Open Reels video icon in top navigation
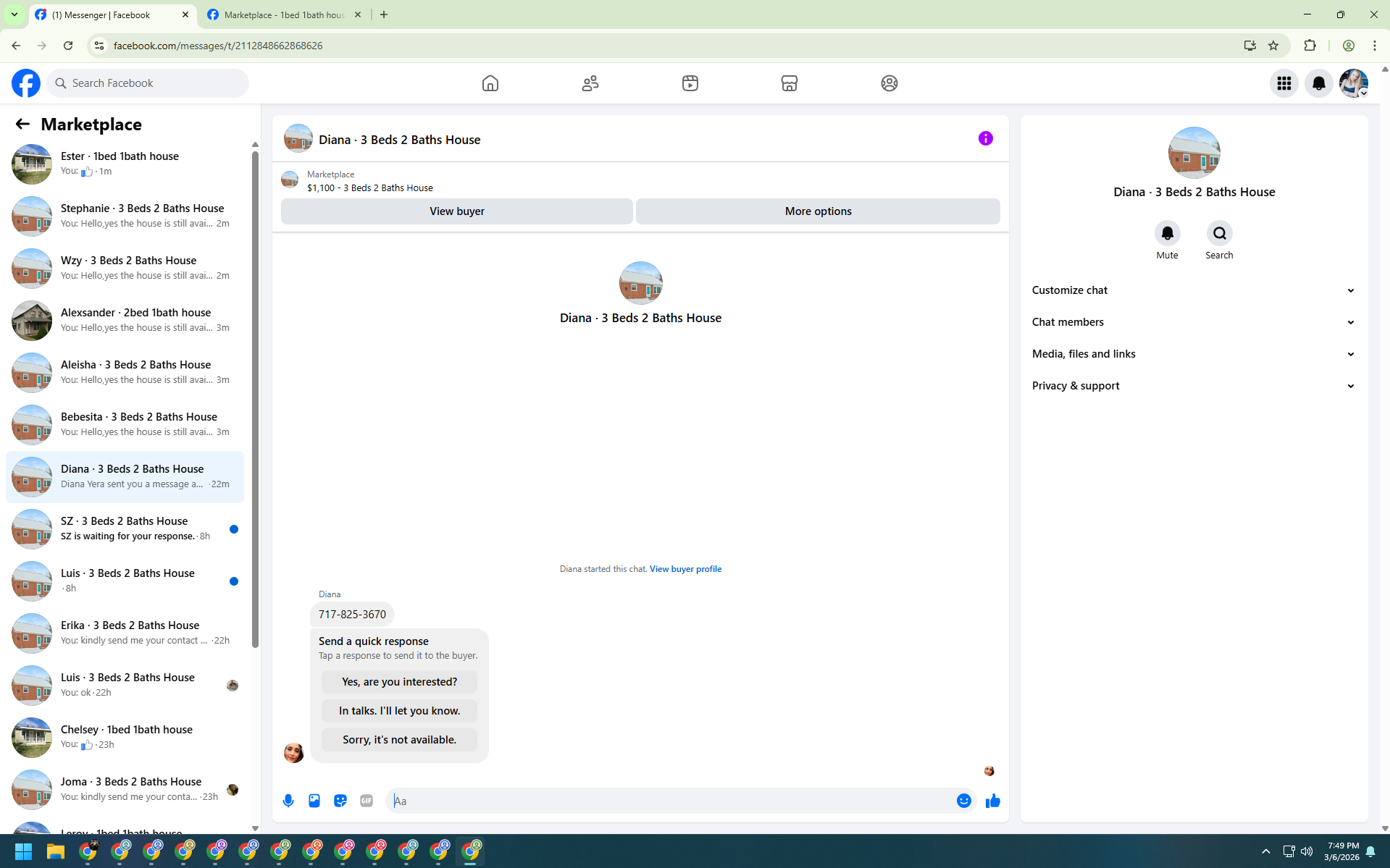Image resolution: width=1390 pixels, height=868 pixels. pyautogui.click(x=690, y=83)
